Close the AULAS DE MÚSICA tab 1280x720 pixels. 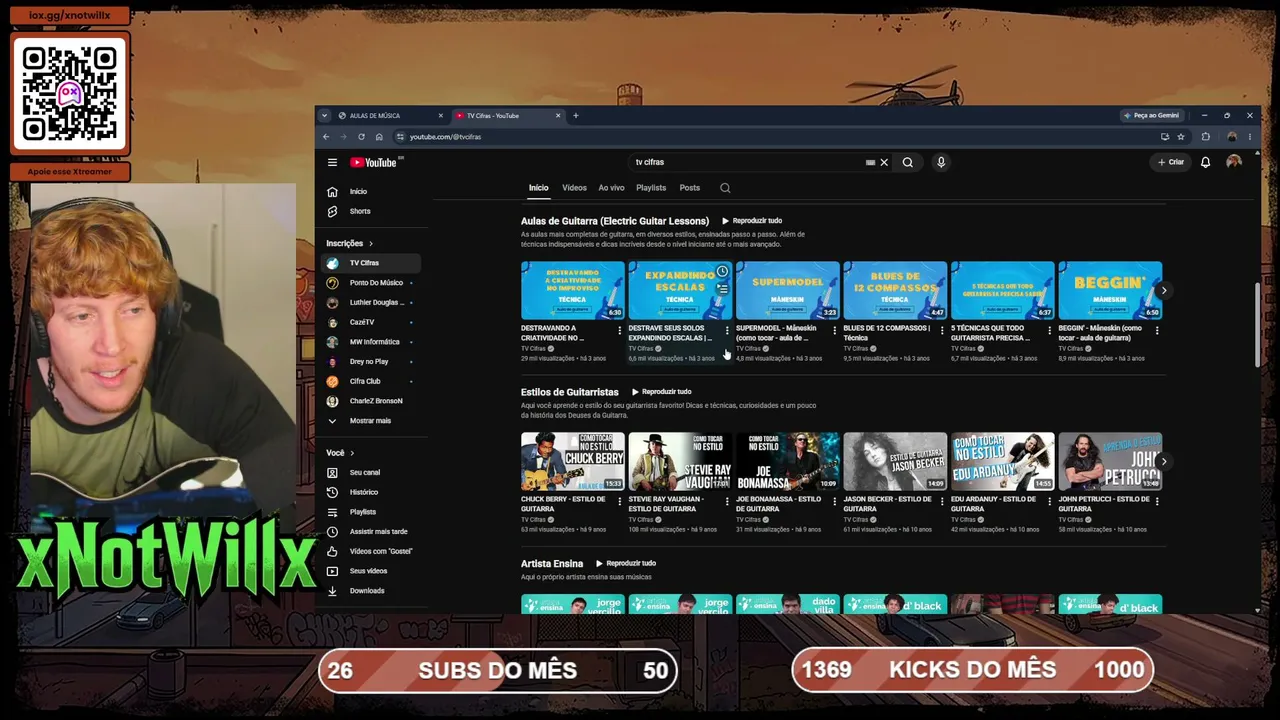[440, 116]
